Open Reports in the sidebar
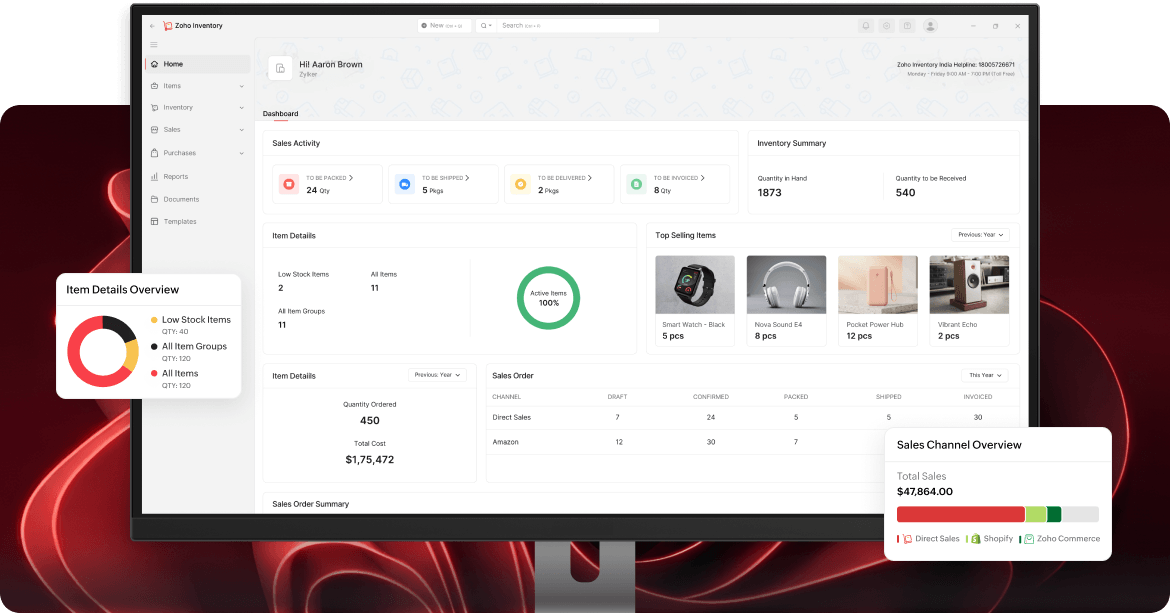 pyautogui.click(x=198, y=177)
